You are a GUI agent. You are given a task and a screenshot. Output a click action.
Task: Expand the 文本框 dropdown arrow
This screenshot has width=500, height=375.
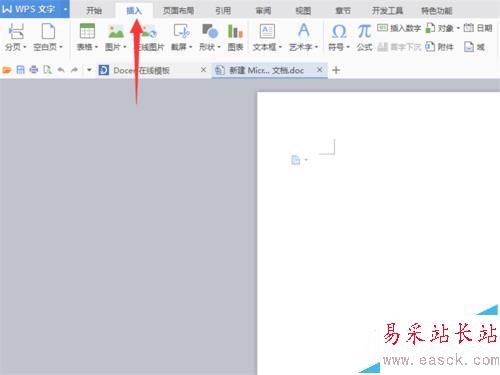pos(280,47)
